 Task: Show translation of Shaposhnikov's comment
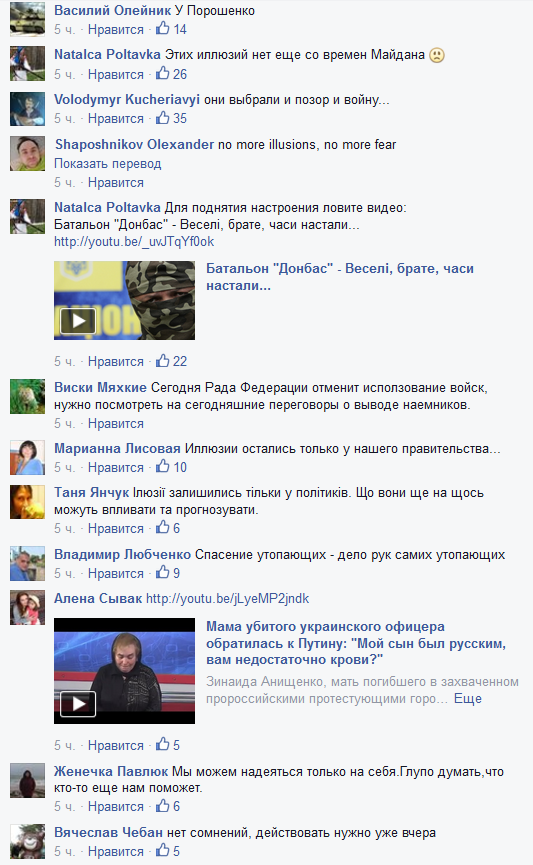(108, 164)
